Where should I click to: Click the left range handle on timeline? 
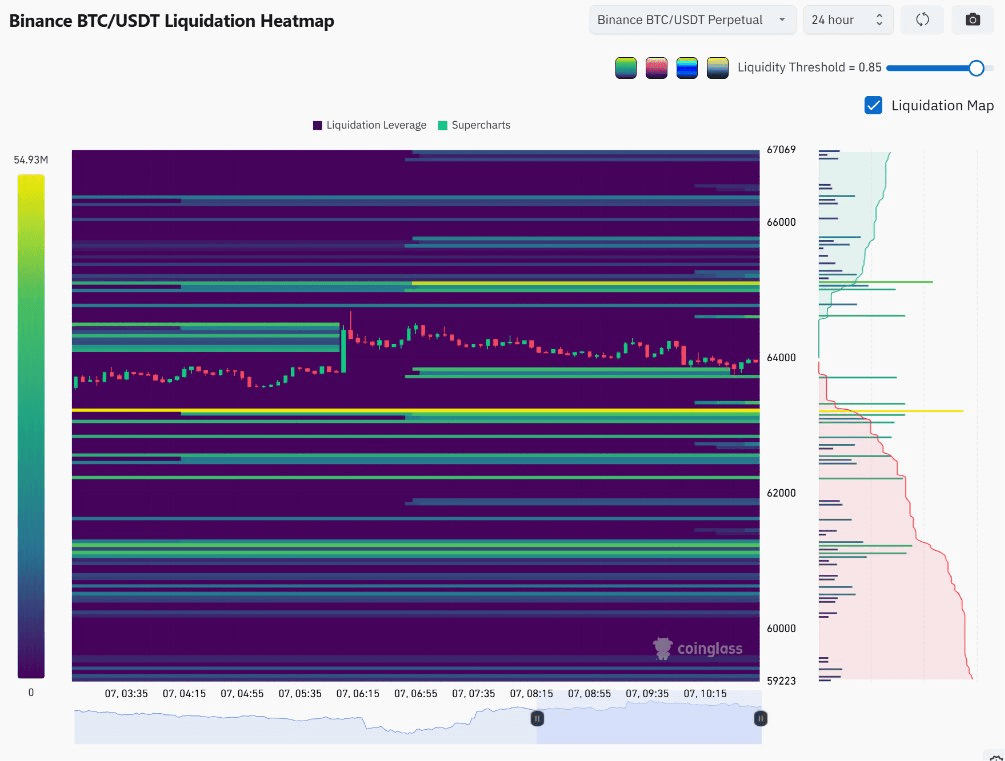point(537,719)
